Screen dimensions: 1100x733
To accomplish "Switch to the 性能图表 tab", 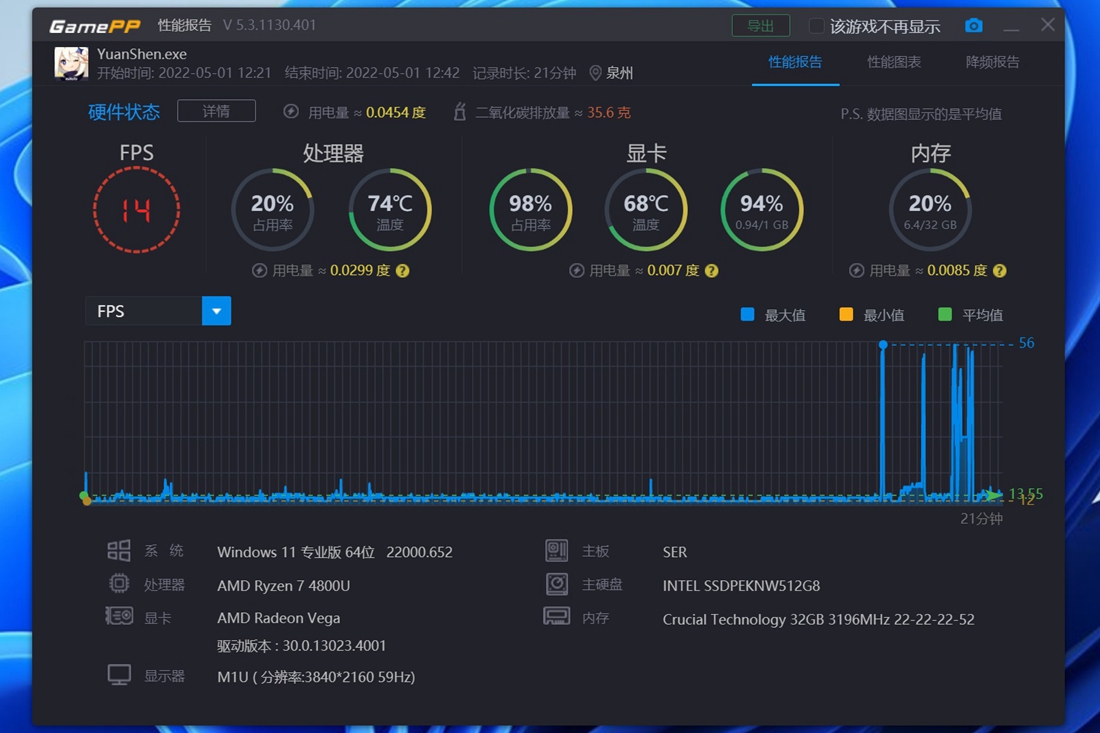I will [894, 62].
